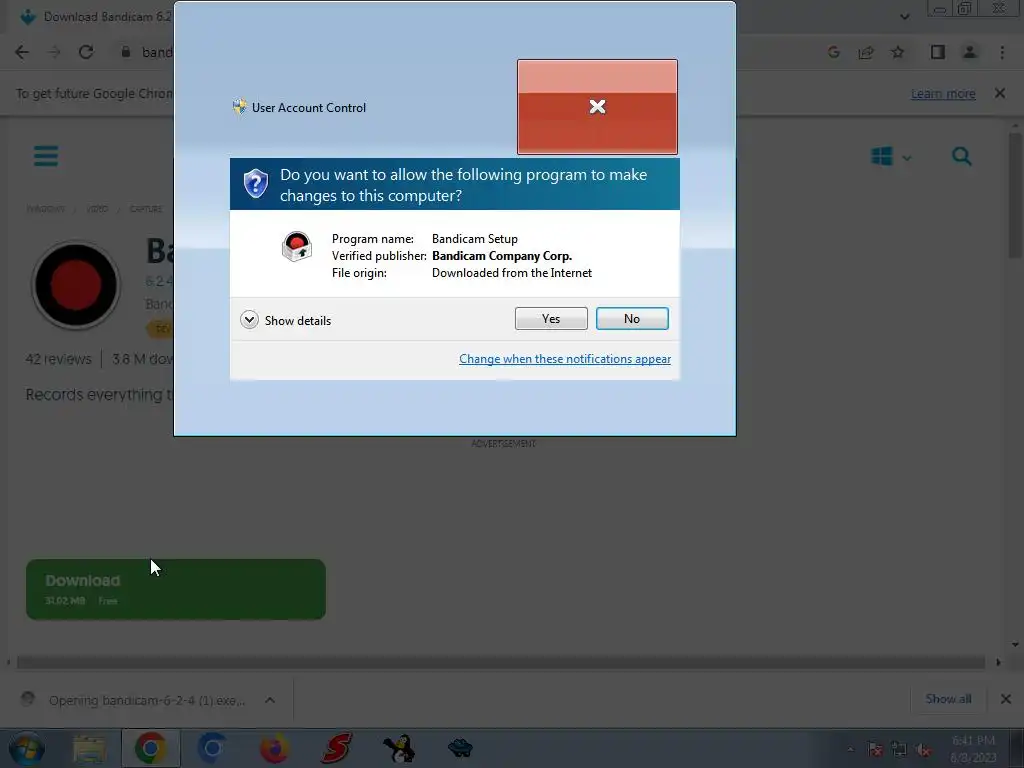Open Chrome profile avatar
This screenshot has height=768, width=1024.
click(x=970, y=52)
